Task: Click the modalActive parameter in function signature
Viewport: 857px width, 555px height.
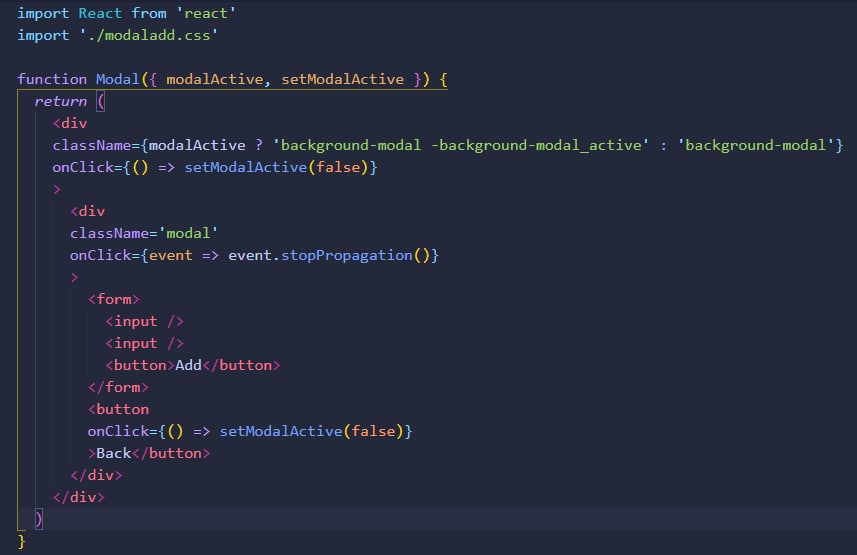Action: click(x=214, y=79)
